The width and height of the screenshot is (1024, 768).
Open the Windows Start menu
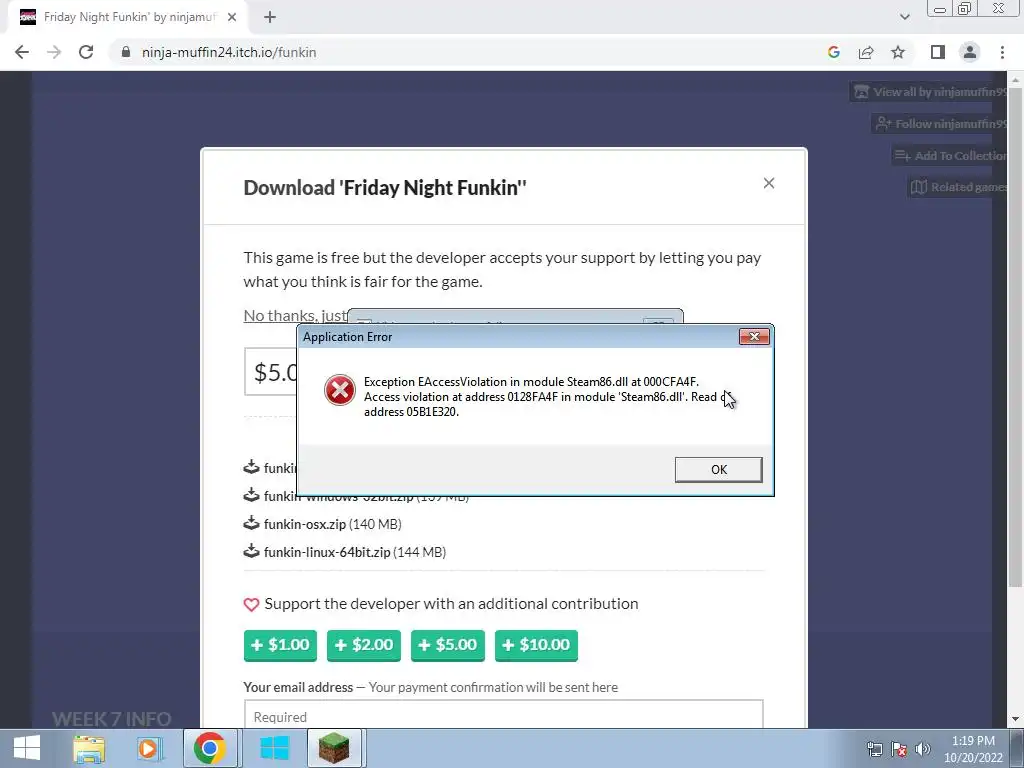[x=27, y=748]
